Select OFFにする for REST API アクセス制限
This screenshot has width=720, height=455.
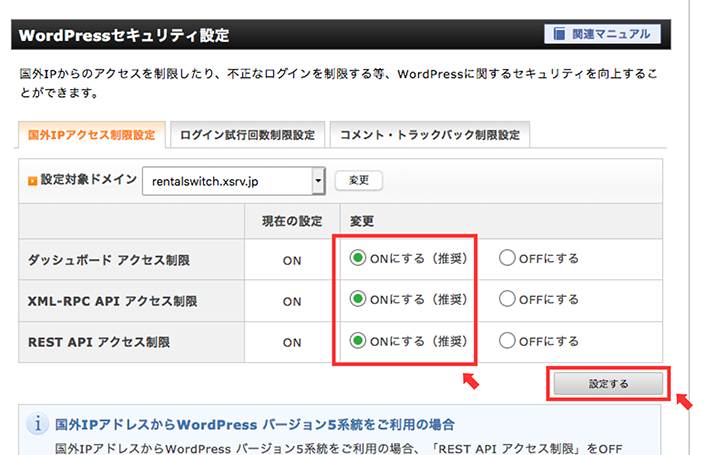pyautogui.click(x=507, y=341)
